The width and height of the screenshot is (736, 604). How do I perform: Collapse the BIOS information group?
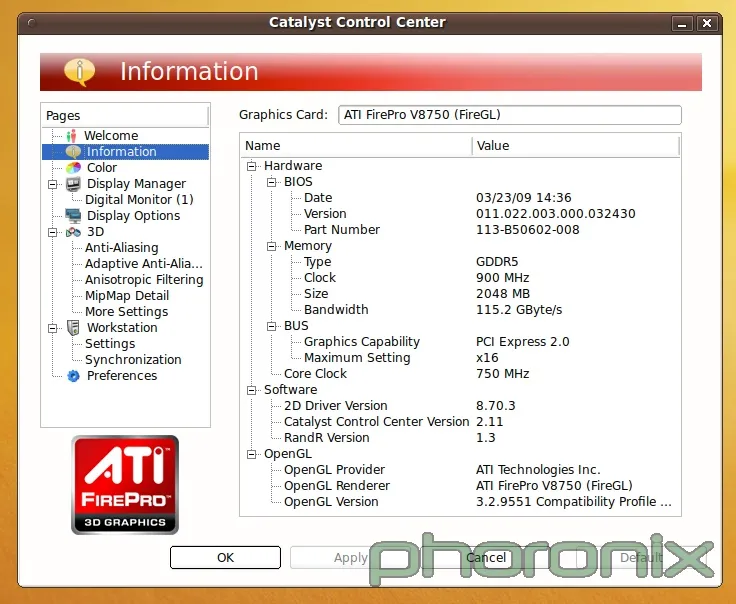[272, 182]
